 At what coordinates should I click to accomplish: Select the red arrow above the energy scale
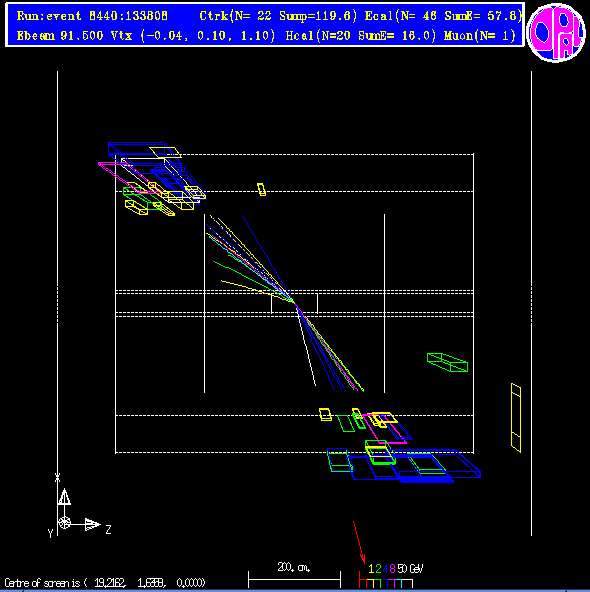(x=359, y=542)
